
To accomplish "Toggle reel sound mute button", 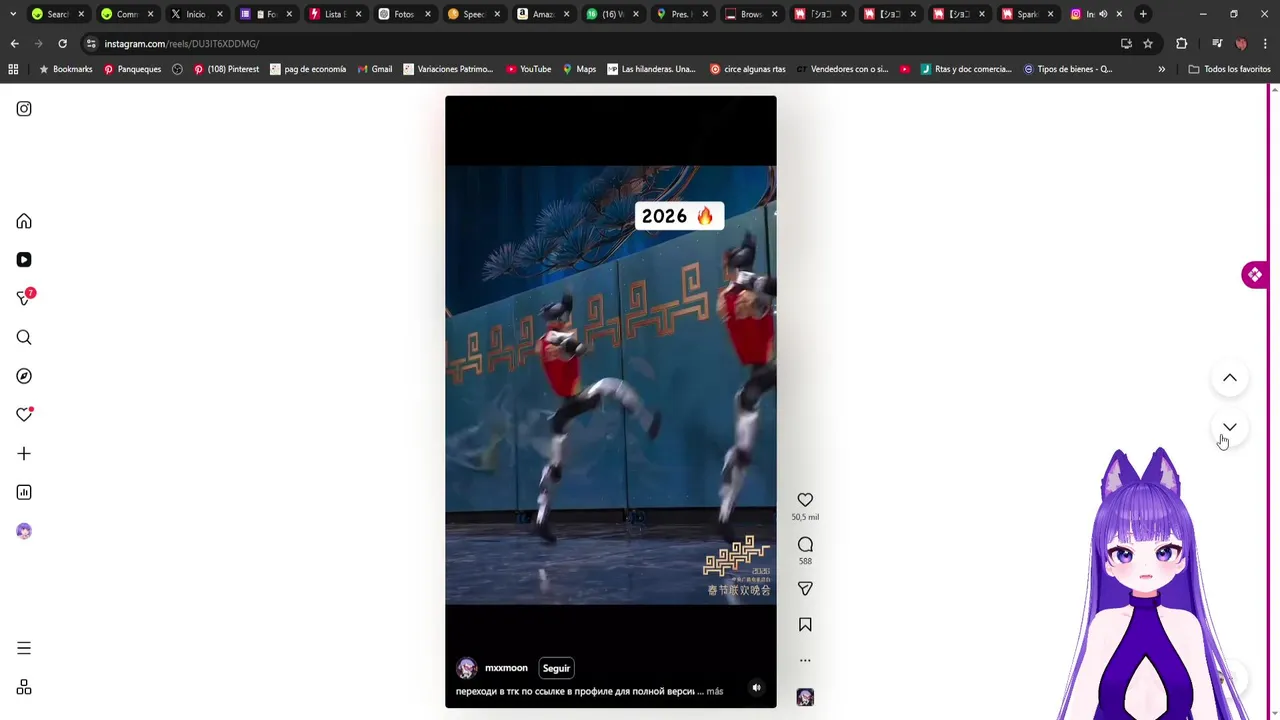I will (x=756, y=688).
